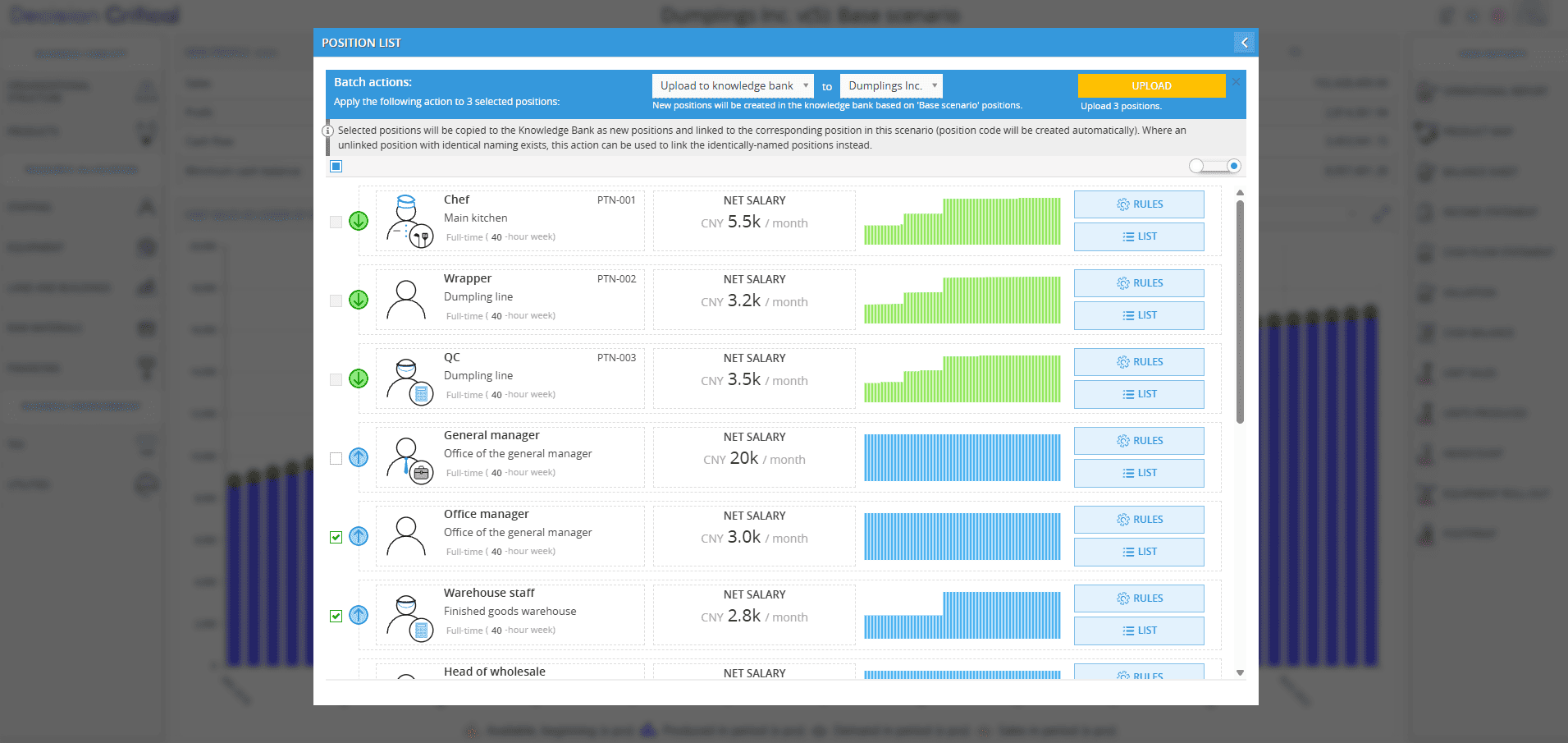Collapse the Position List panel with the back arrow
The width and height of the screenshot is (1568, 743).
click(1244, 43)
